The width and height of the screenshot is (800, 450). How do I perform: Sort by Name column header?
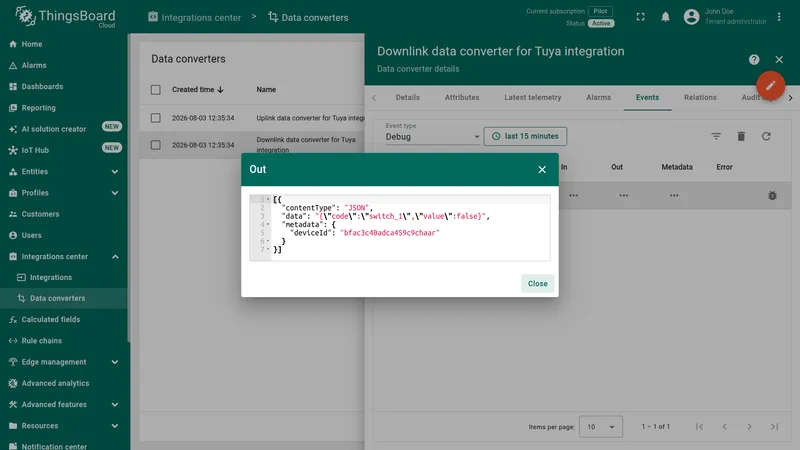pos(266,89)
